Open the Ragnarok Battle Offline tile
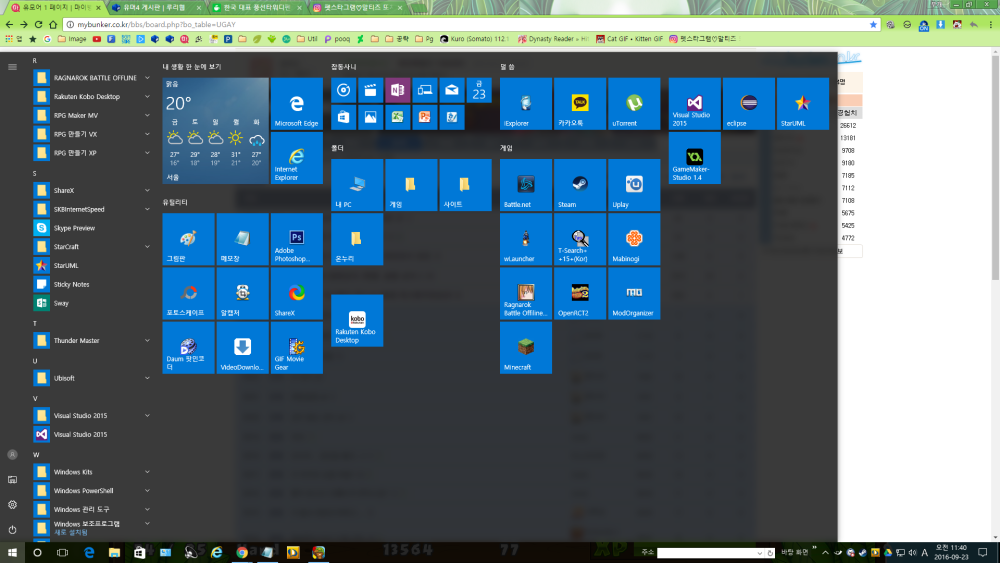1000x563 pixels. coord(526,293)
